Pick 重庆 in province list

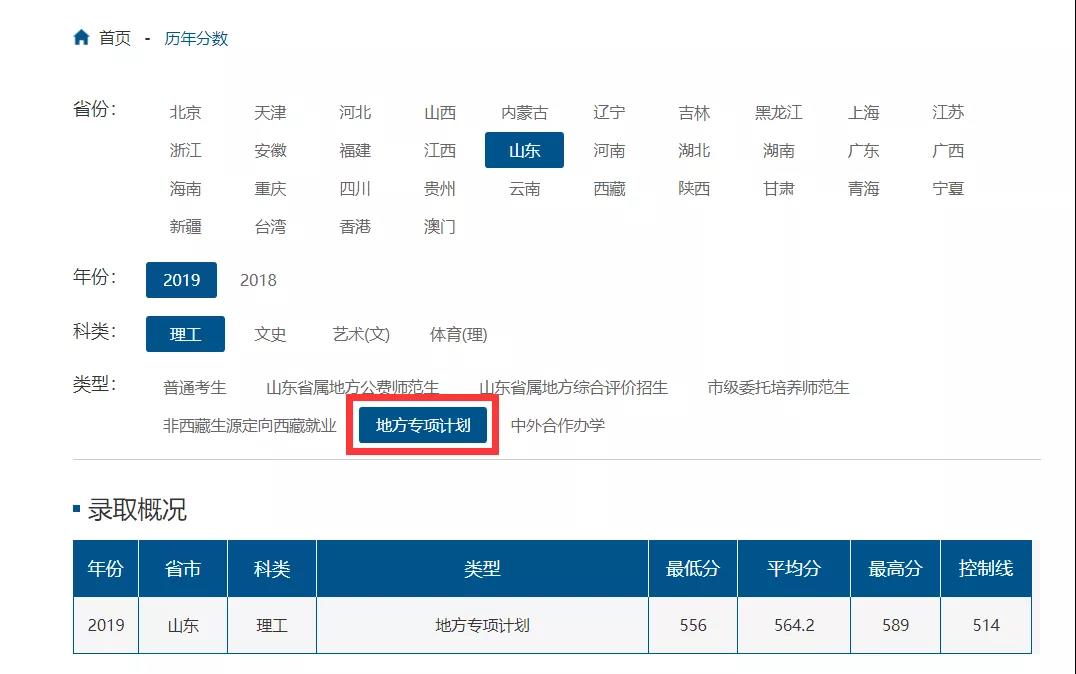coord(270,189)
